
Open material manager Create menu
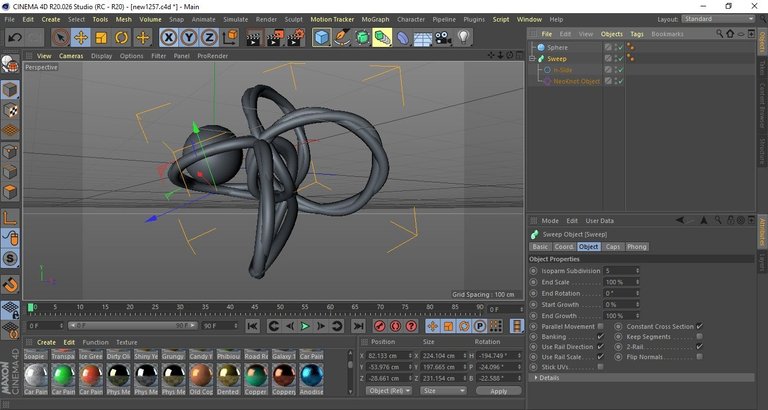coord(47,342)
